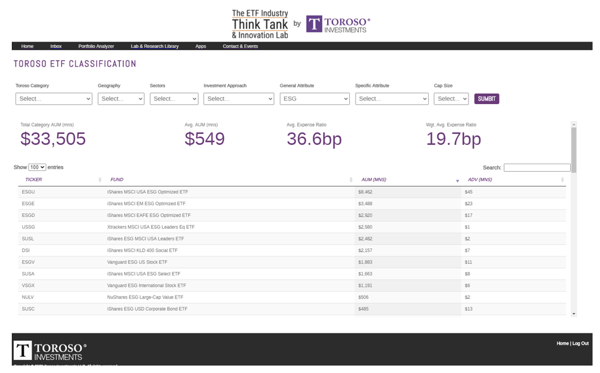Click the scrollbar down arrow in table

click(x=574, y=314)
